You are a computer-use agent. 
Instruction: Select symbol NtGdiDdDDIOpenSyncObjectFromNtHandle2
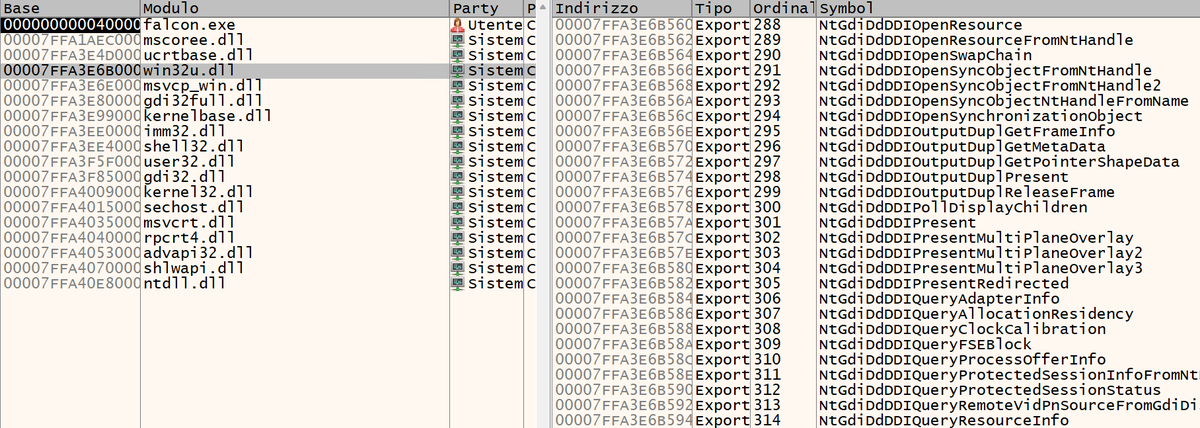pos(990,84)
